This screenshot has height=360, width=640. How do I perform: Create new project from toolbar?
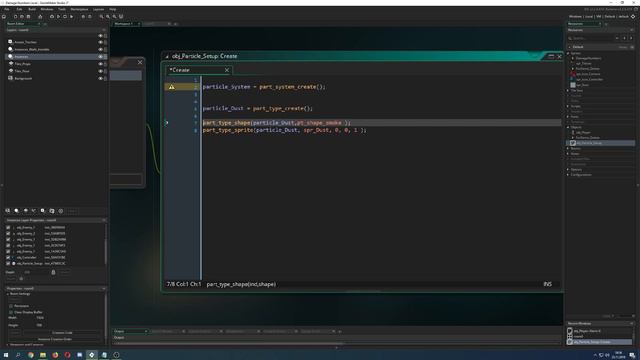pos(16,17)
